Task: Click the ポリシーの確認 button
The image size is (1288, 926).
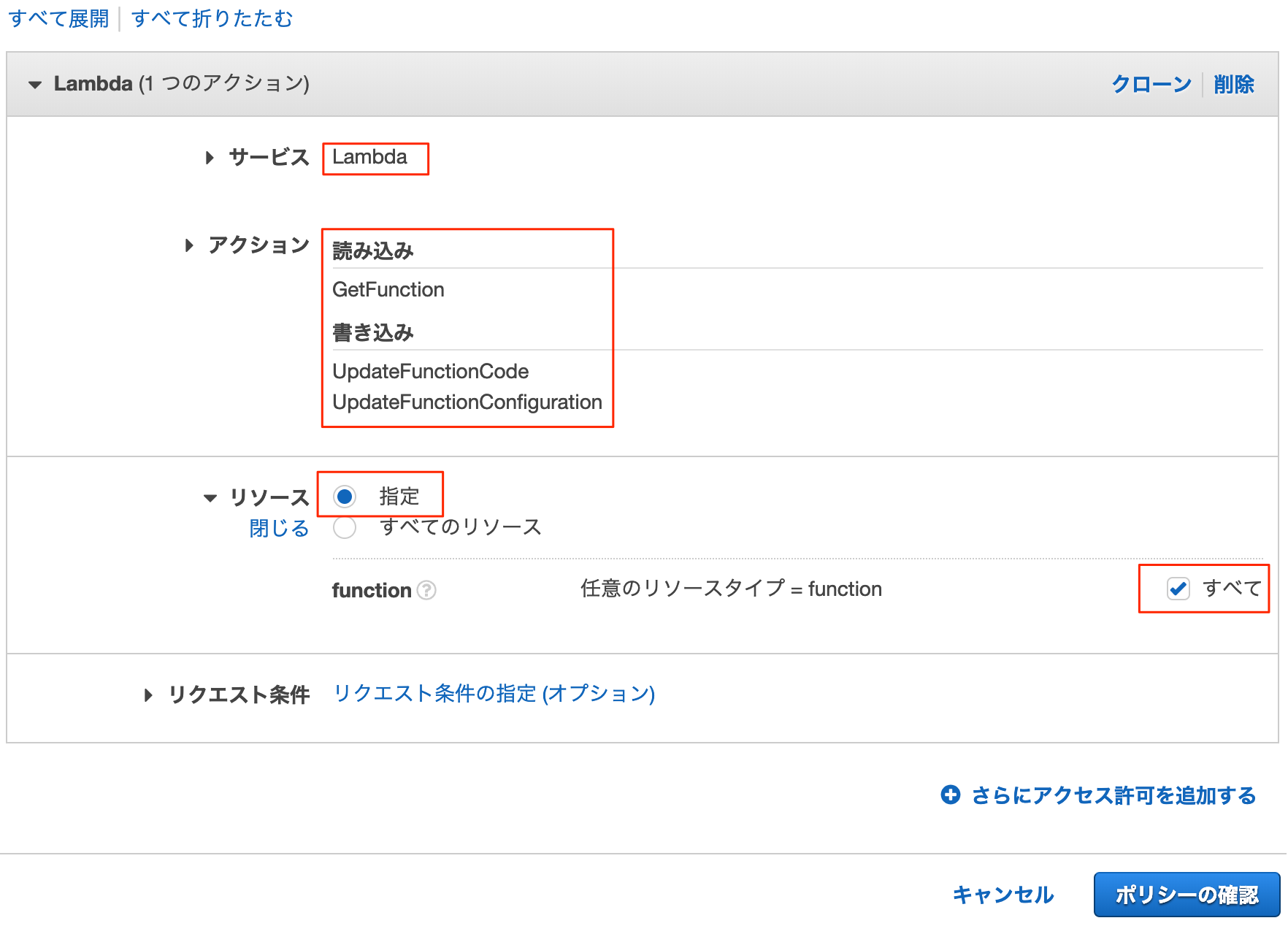Action: click(1187, 895)
